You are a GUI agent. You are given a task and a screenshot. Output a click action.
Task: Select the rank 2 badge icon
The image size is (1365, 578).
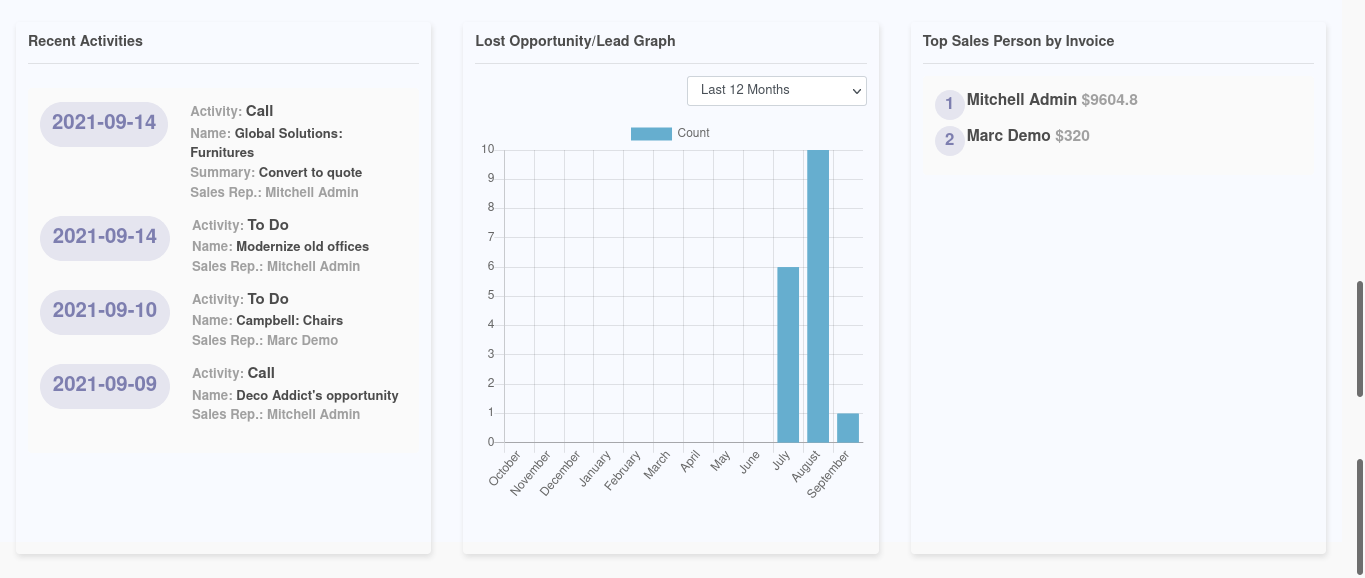949,140
